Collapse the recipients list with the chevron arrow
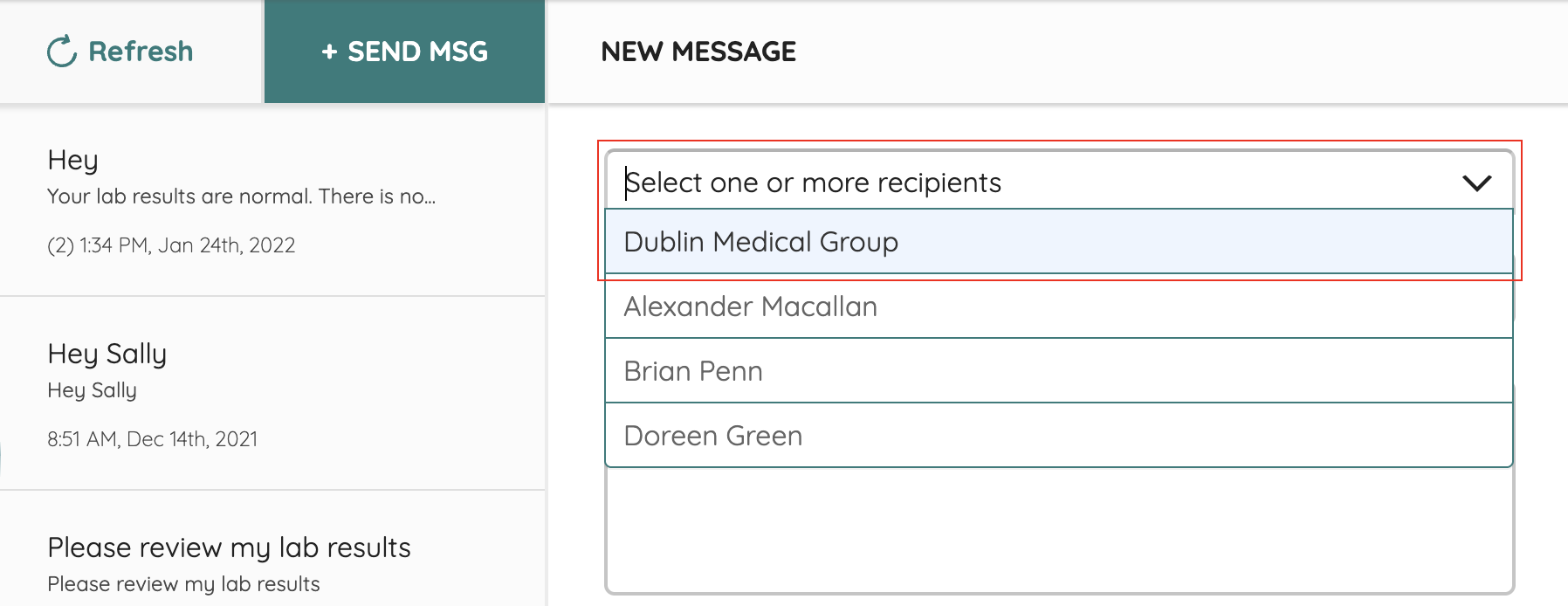 point(1476,183)
